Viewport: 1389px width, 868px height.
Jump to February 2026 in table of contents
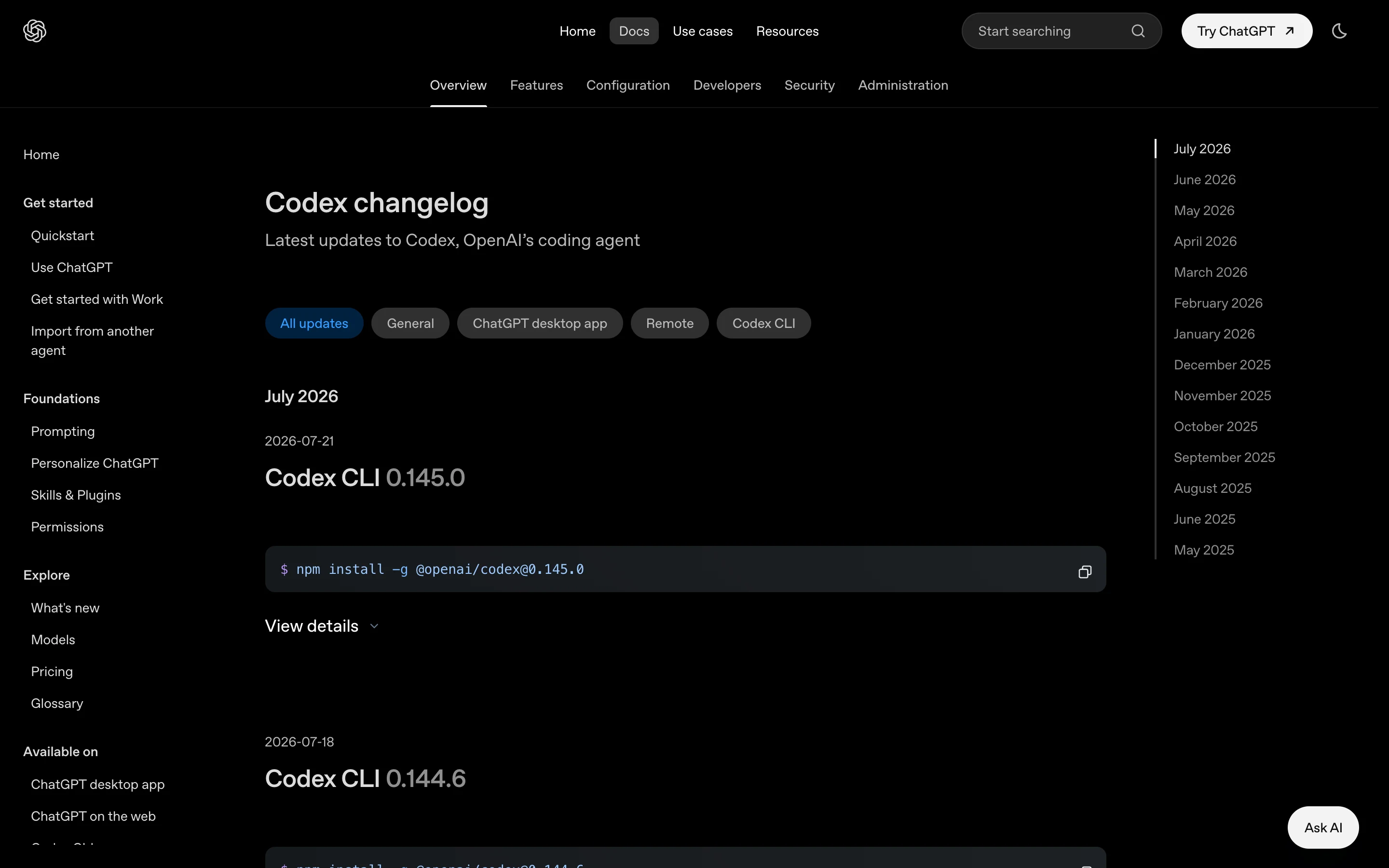tap(1218, 303)
